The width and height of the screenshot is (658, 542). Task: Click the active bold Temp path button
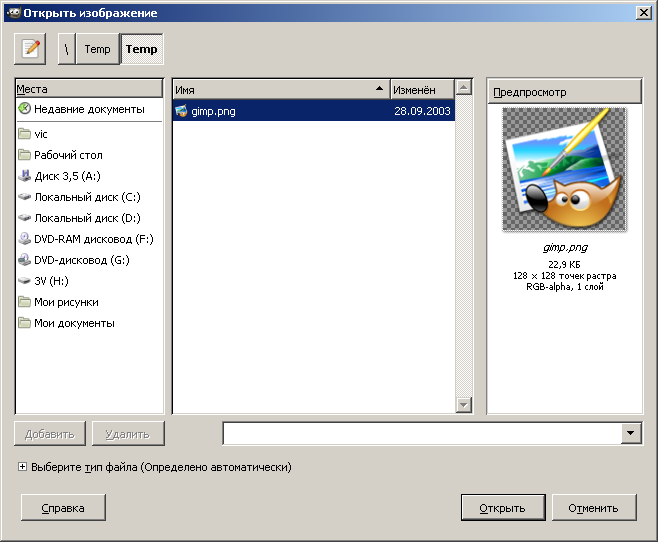tap(141, 49)
